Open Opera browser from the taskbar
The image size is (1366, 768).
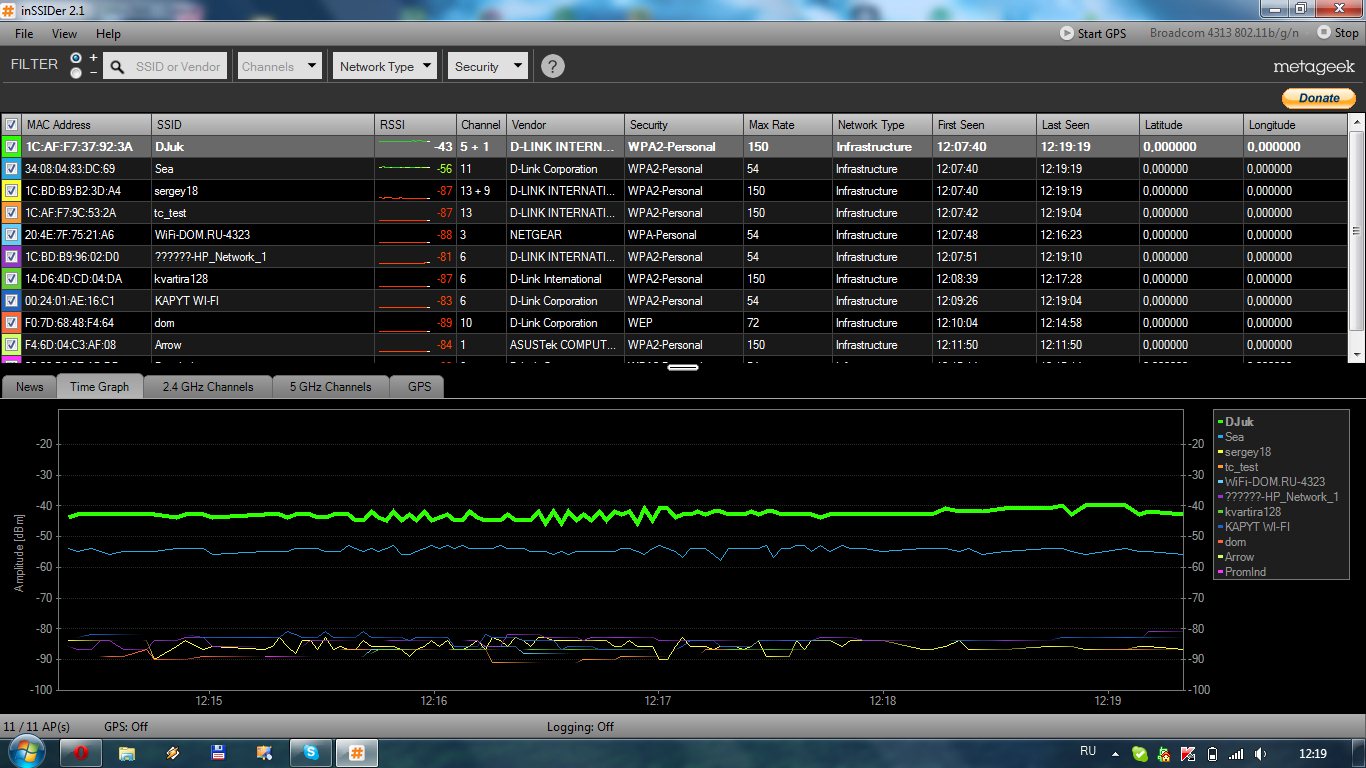pos(80,752)
